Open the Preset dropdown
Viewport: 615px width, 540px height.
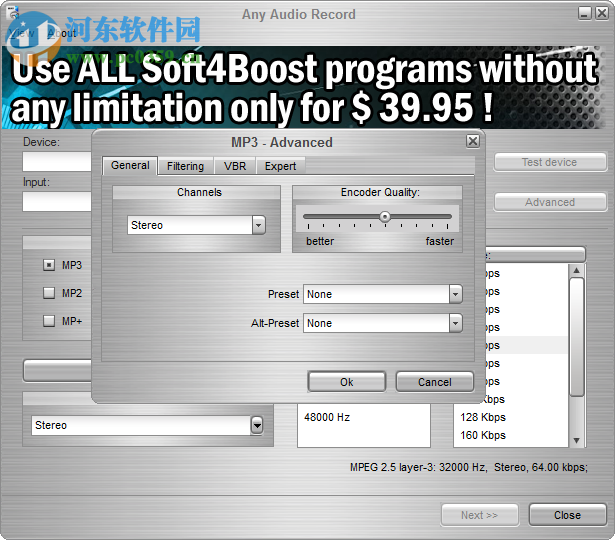[x=455, y=294]
